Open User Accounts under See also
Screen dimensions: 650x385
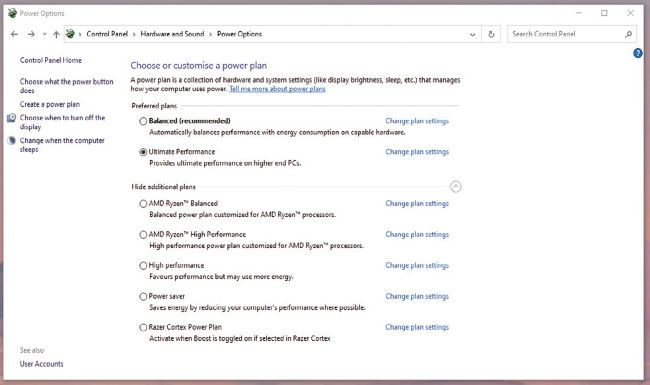point(41,364)
